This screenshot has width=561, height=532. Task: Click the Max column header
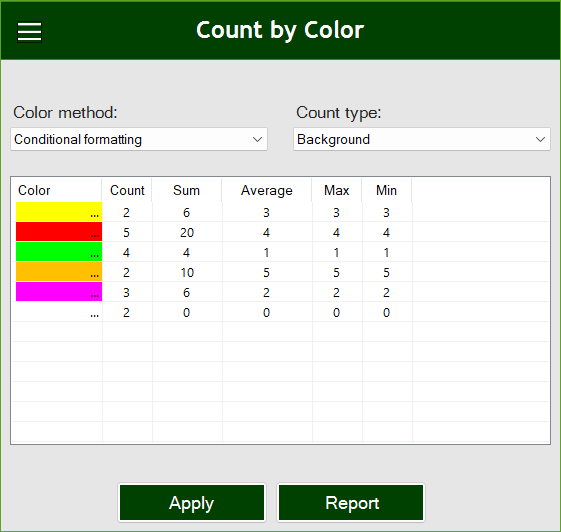tap(336, 190)
